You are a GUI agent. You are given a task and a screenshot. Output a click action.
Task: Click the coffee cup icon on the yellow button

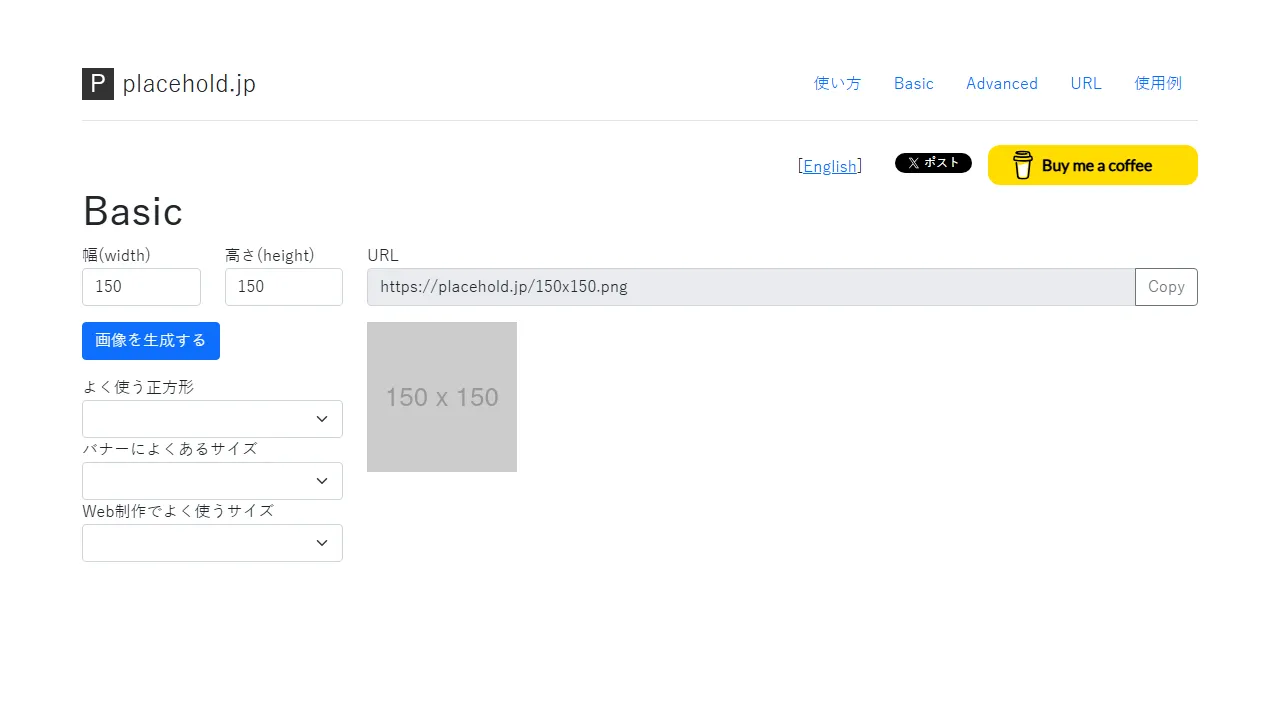point(1022,165)
